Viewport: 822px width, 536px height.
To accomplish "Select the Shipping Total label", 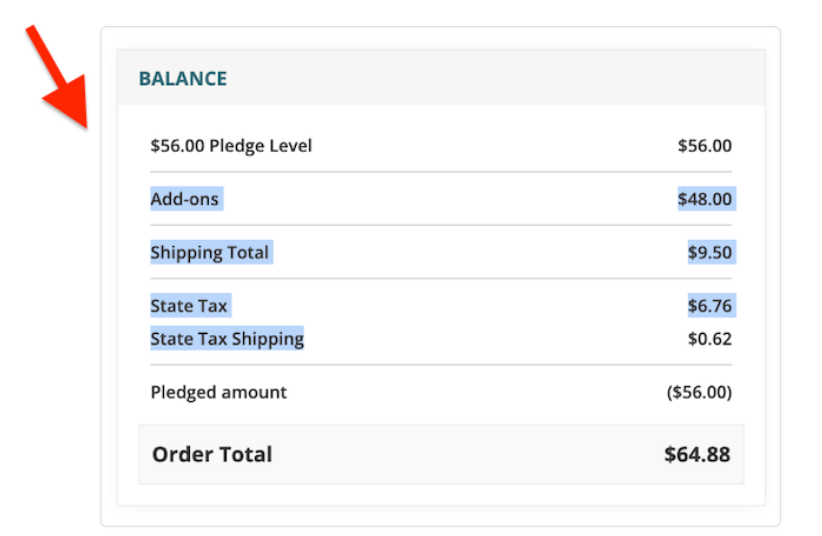I will click(210, 252).
